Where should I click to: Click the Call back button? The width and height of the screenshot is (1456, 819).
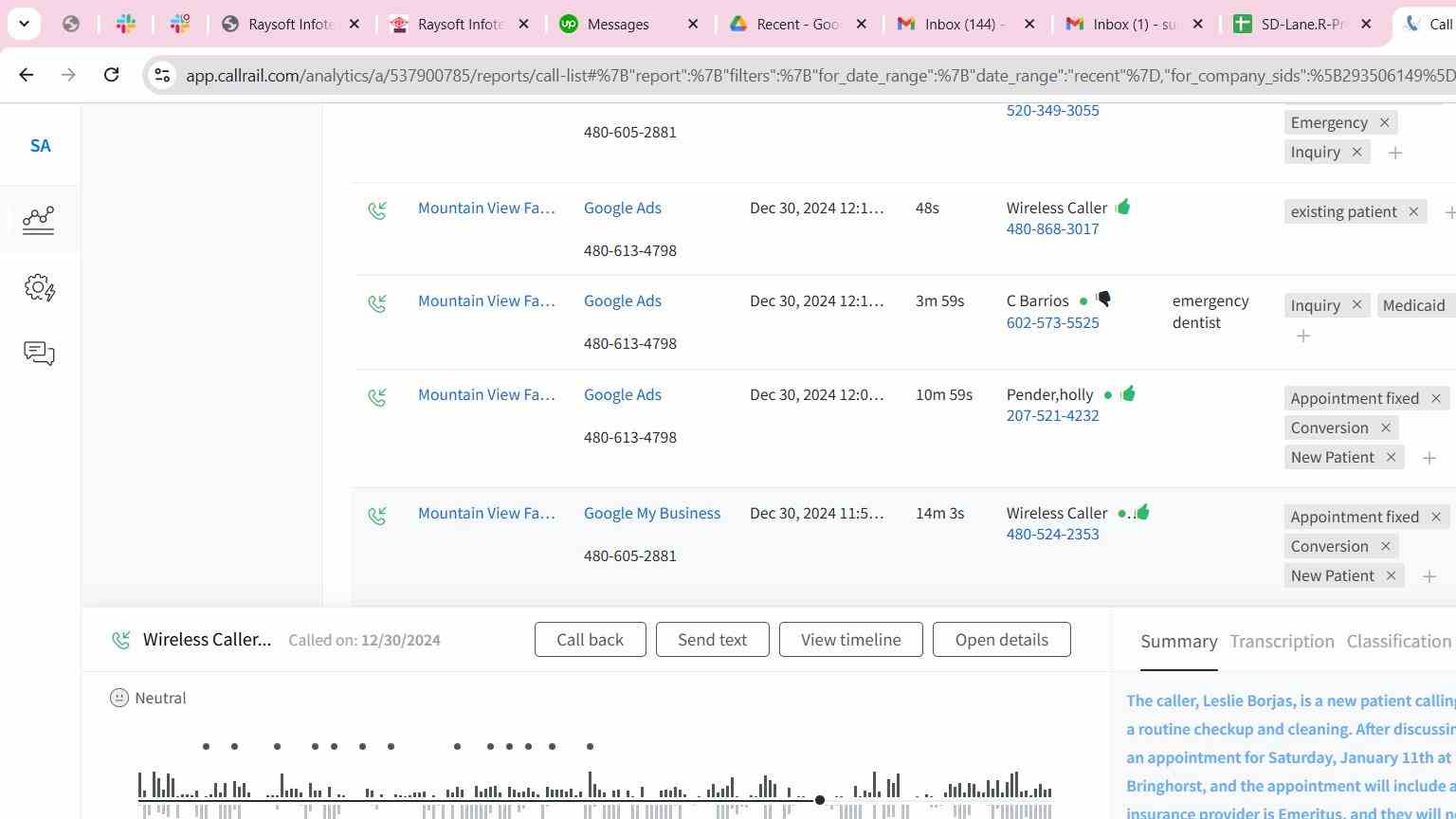pyautogui.click(x=590, y=640)
